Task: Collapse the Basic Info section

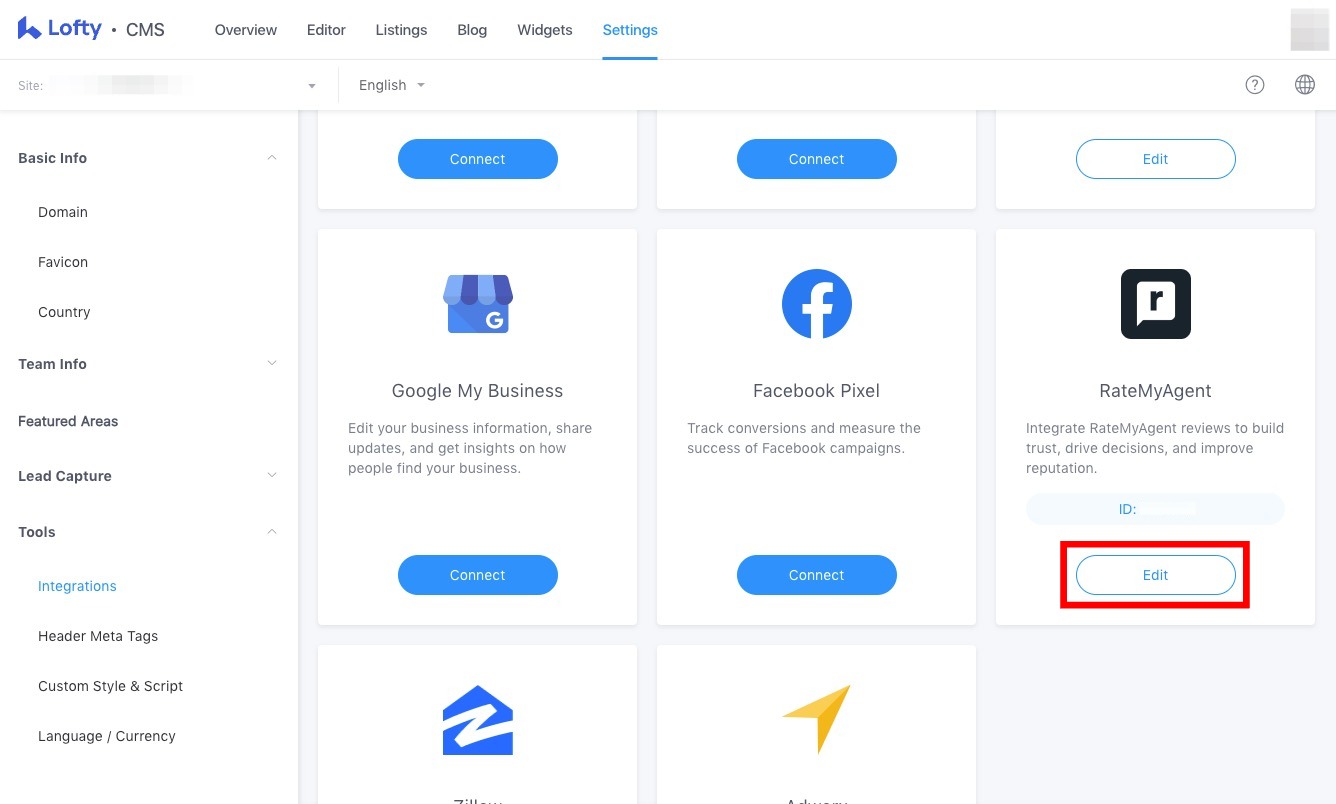Action: coord(272,158)
